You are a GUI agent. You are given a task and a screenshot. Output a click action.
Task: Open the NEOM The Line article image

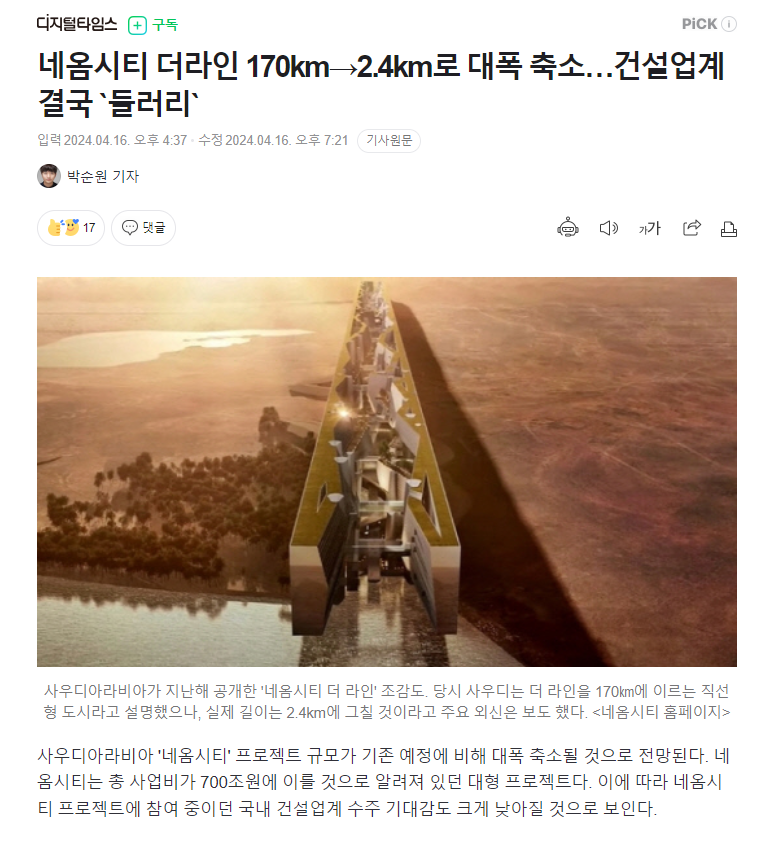click(x=387, y=472)
